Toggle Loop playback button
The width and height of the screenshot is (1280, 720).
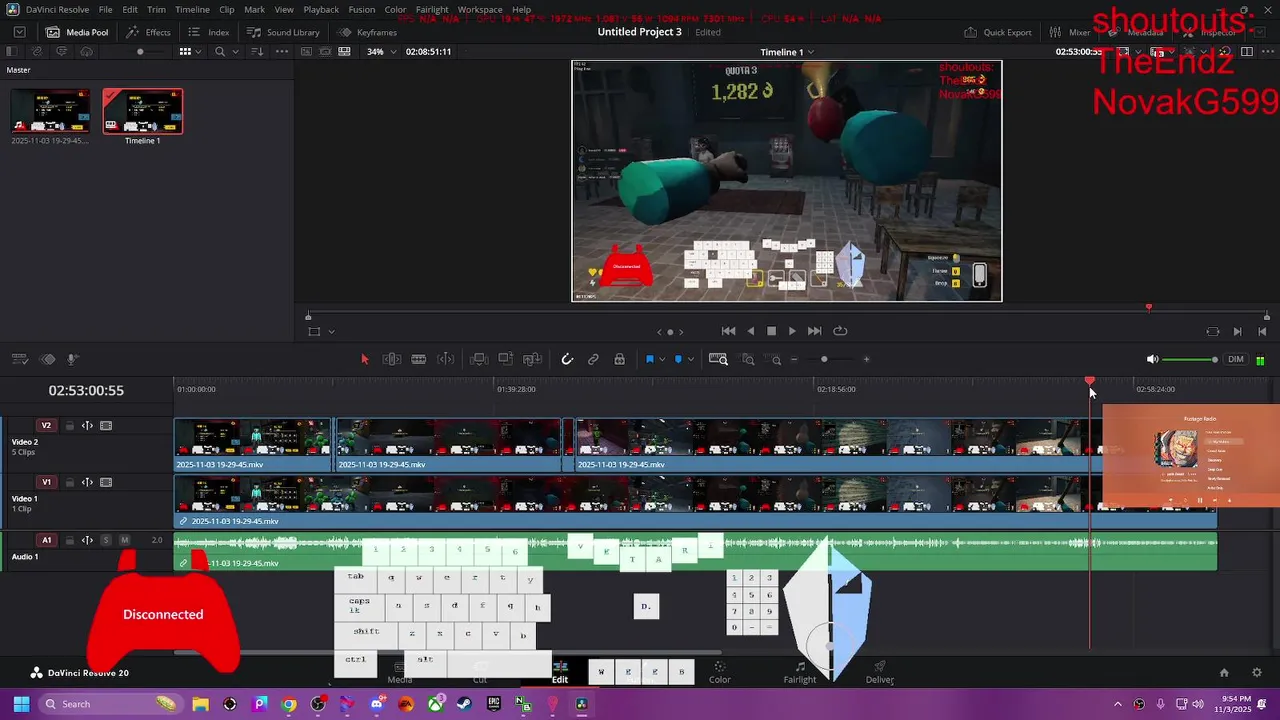pyautogui.click(x=840, y=331)
